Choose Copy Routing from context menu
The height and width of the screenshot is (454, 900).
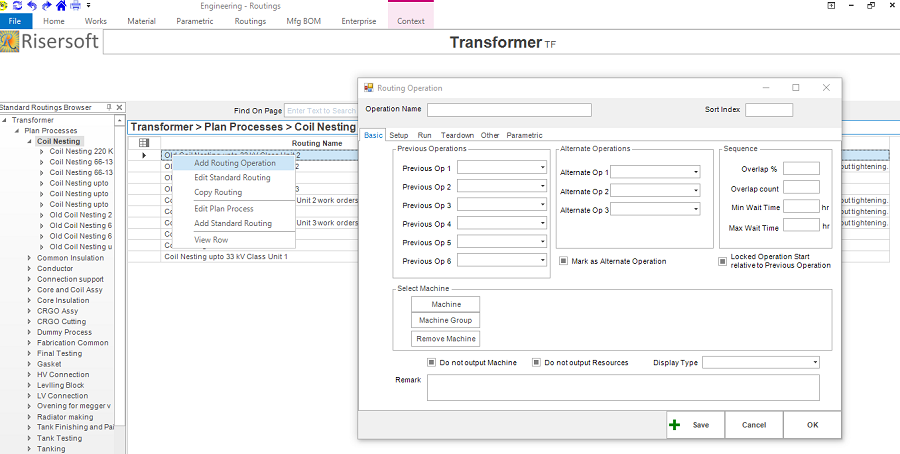tap(234, 192)
